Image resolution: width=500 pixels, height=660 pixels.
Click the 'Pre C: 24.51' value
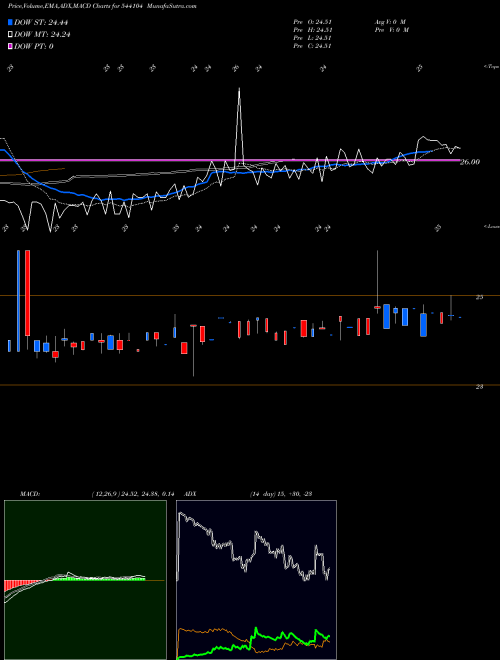point(313,46)
